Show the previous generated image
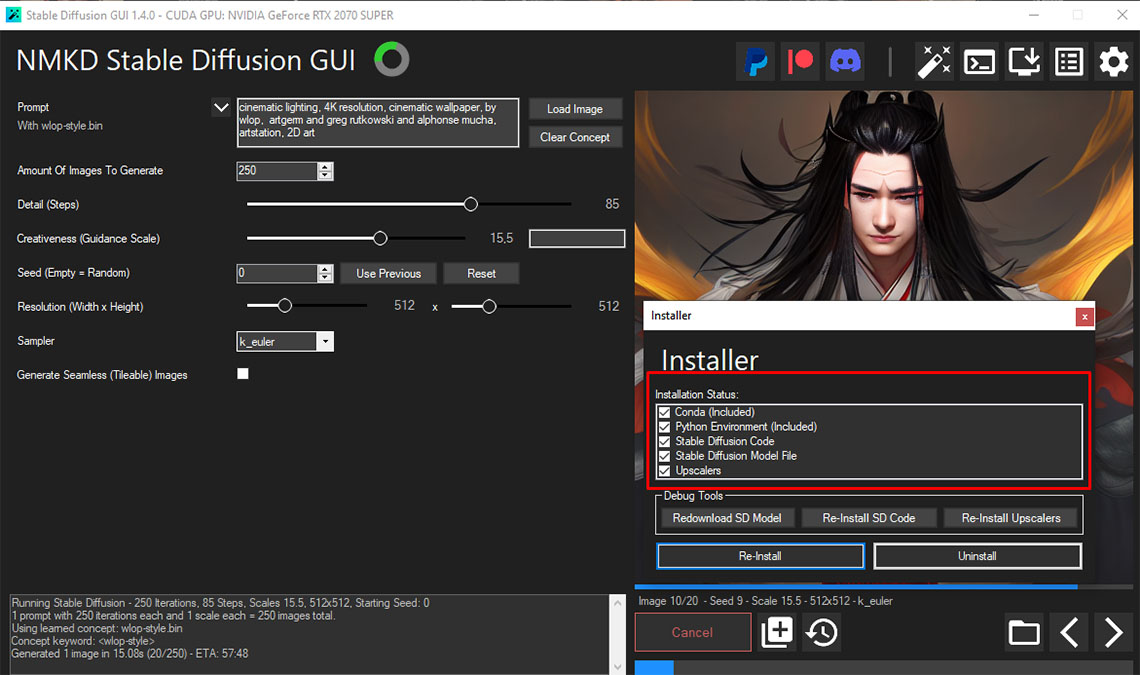This screenshot has width=1140, height=675. pyautogui.click(x=1069, y=632)
